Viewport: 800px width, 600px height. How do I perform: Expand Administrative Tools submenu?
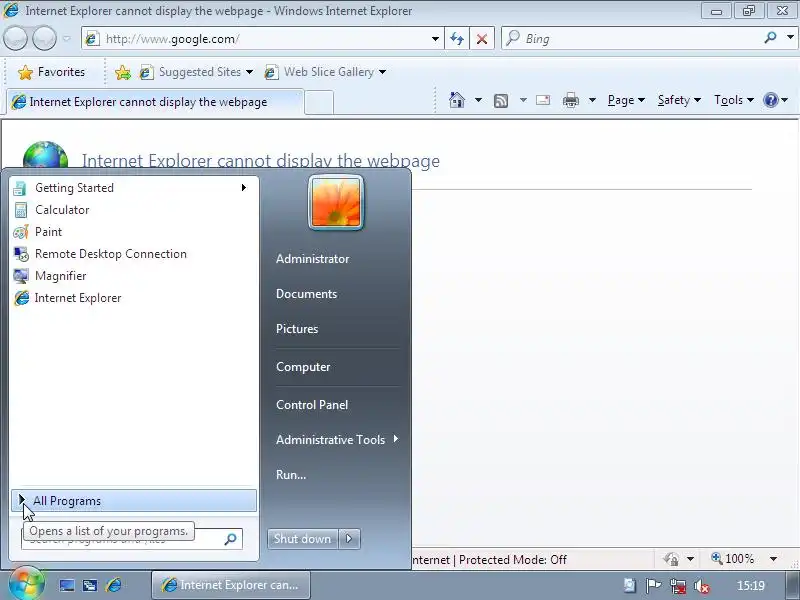click(337, 440)
